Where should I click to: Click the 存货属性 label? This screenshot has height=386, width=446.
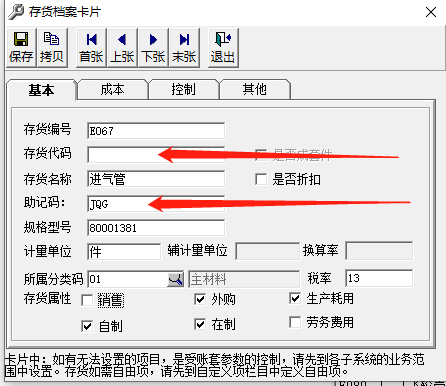[x=47, y=298]
